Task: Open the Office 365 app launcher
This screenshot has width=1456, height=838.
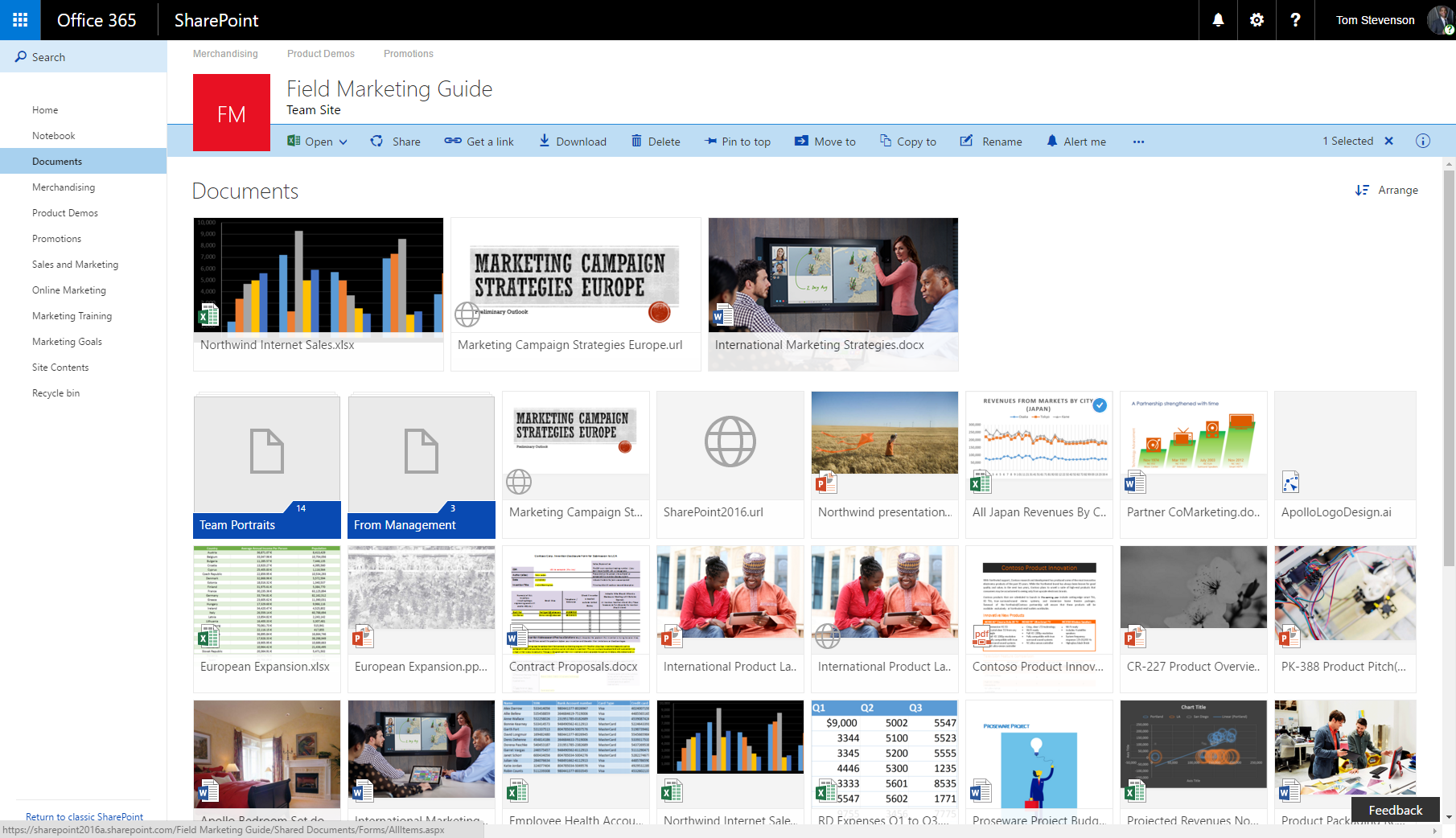Action: [x=20, y=20]
